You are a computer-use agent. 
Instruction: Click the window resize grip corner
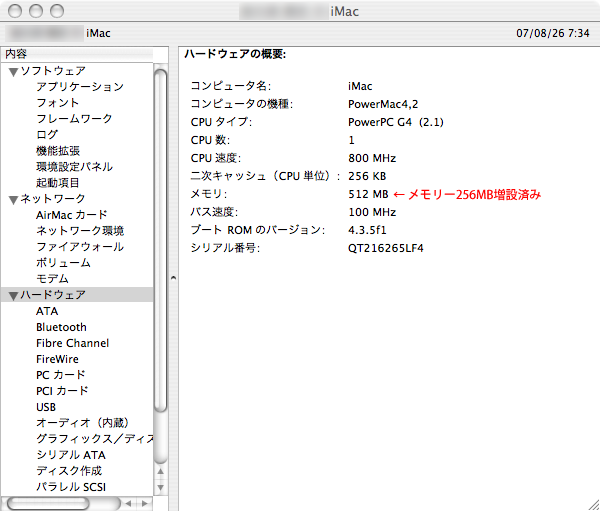[593, 505]
